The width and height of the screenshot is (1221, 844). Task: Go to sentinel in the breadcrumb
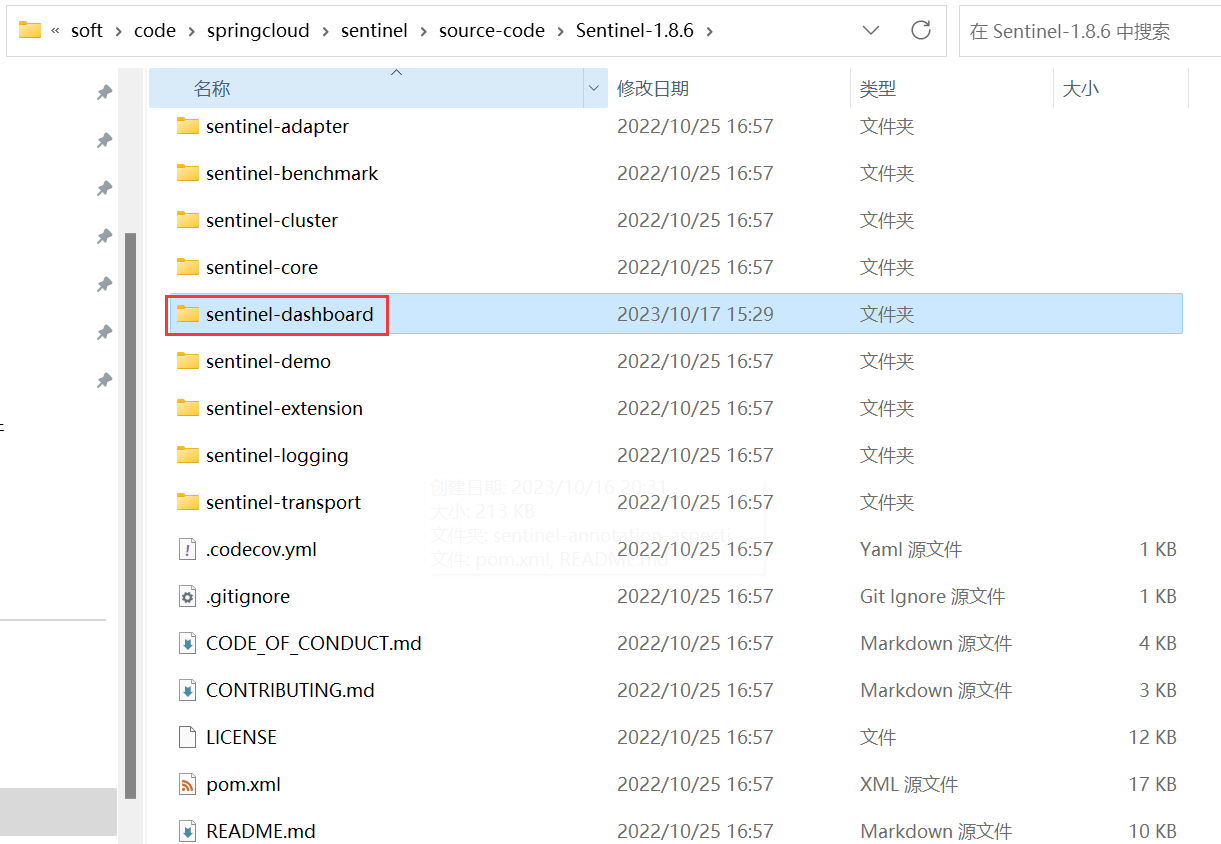pyautogui.click(x=374, y=31)
